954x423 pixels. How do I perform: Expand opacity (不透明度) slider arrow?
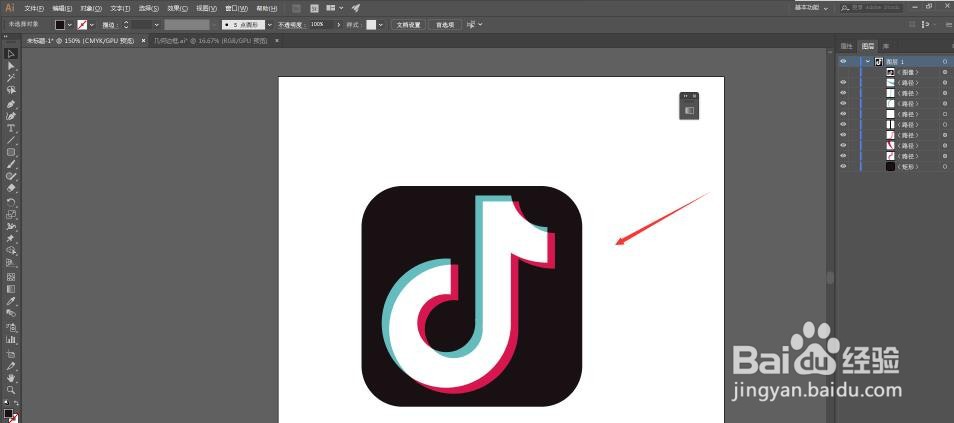[339, 25]
